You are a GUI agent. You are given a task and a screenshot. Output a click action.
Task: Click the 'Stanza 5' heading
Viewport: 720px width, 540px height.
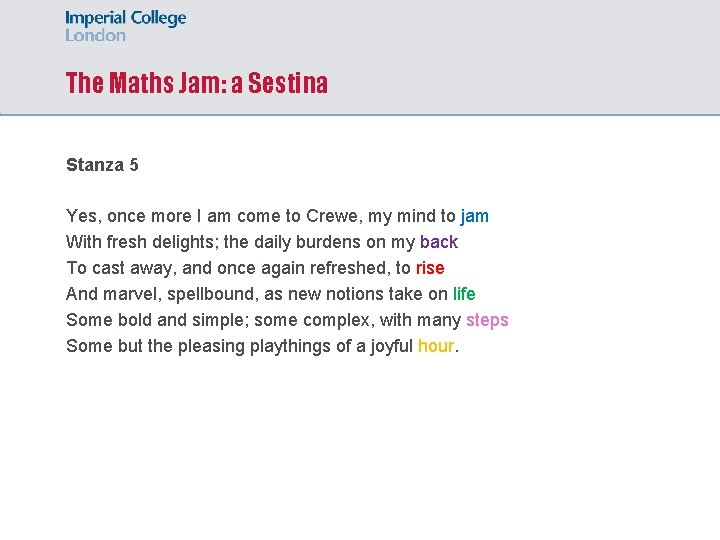102,165
